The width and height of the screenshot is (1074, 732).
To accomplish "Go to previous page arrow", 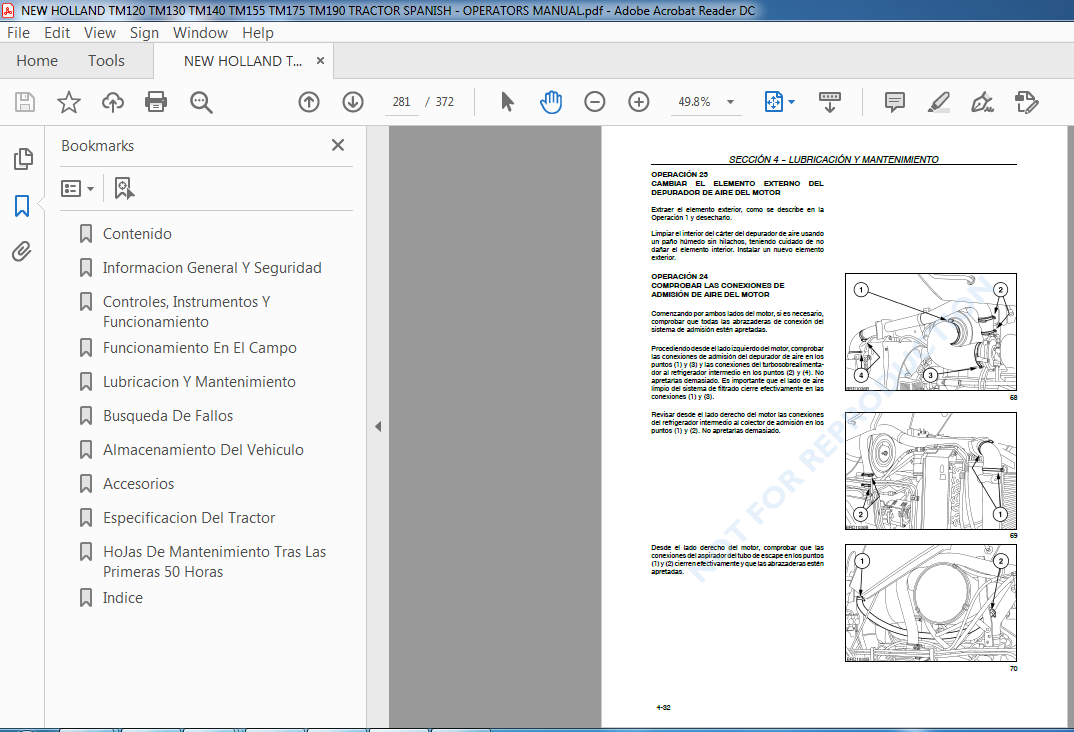I will click(x=309, y=102).
